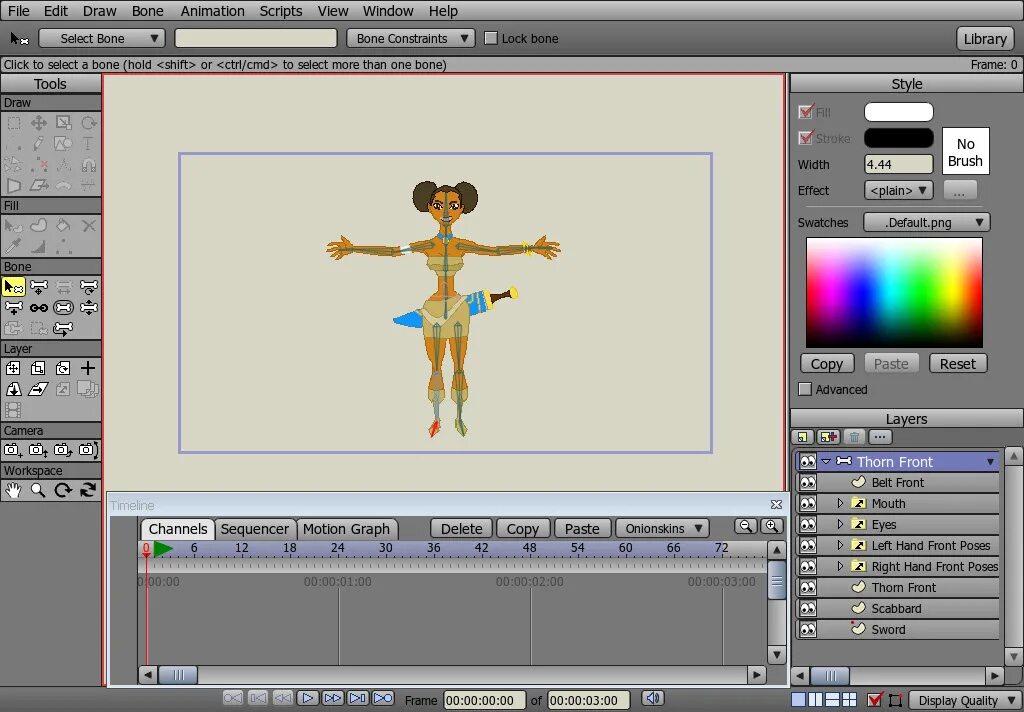The image size is (1024, 712).
Task: Switch to the Motion Graph tab
Action: tap(346, 529)
